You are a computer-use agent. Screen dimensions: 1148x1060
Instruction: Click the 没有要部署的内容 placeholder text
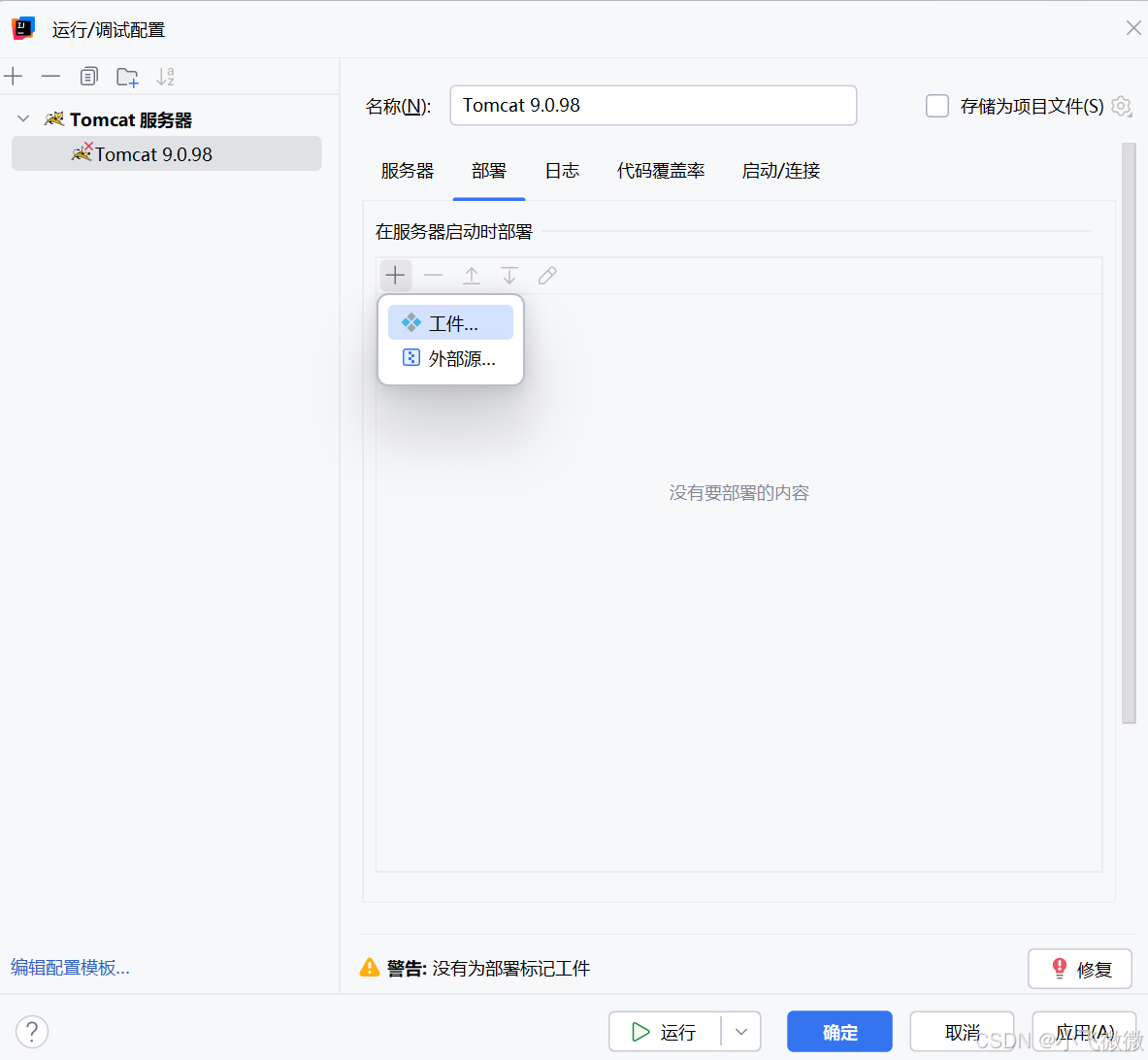click(x=738, y=492)
